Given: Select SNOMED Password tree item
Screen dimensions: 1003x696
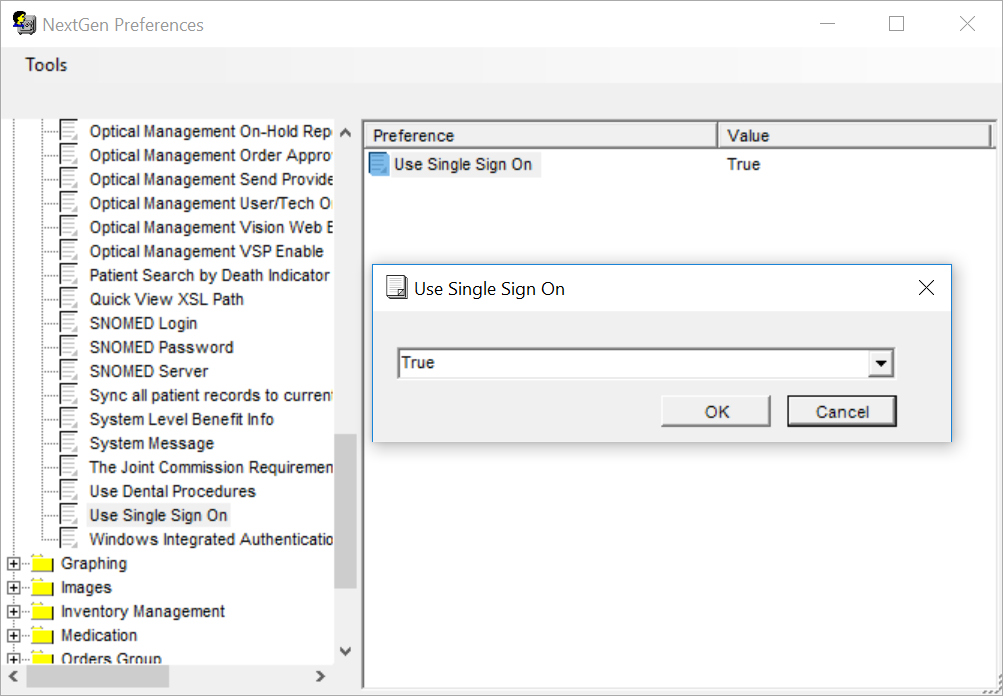Looking at the screenshot, I should coord(161,347).
